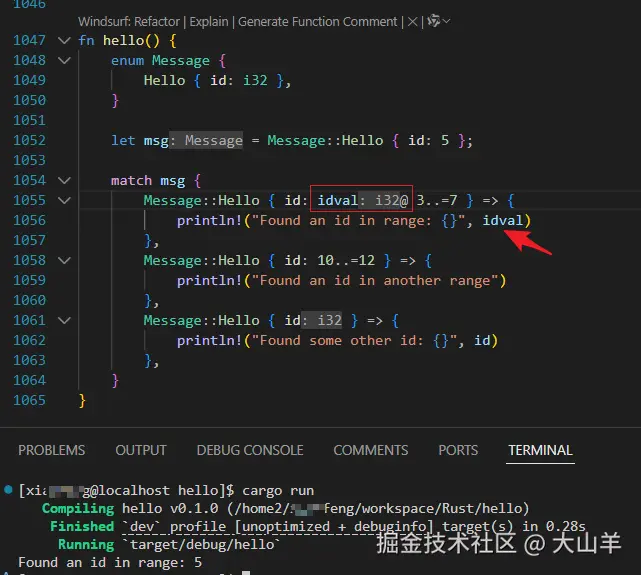Show the PORTS panel tab
The height and width of the screenshot is (575, 641).
(x=458, y=450)
